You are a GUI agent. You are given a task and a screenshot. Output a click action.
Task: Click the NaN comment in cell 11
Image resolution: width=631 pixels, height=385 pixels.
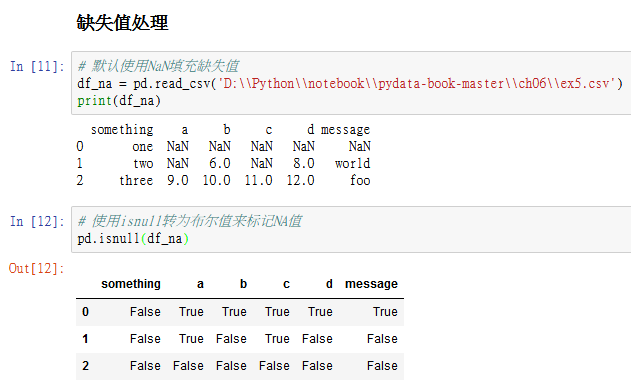pos(158,66)
